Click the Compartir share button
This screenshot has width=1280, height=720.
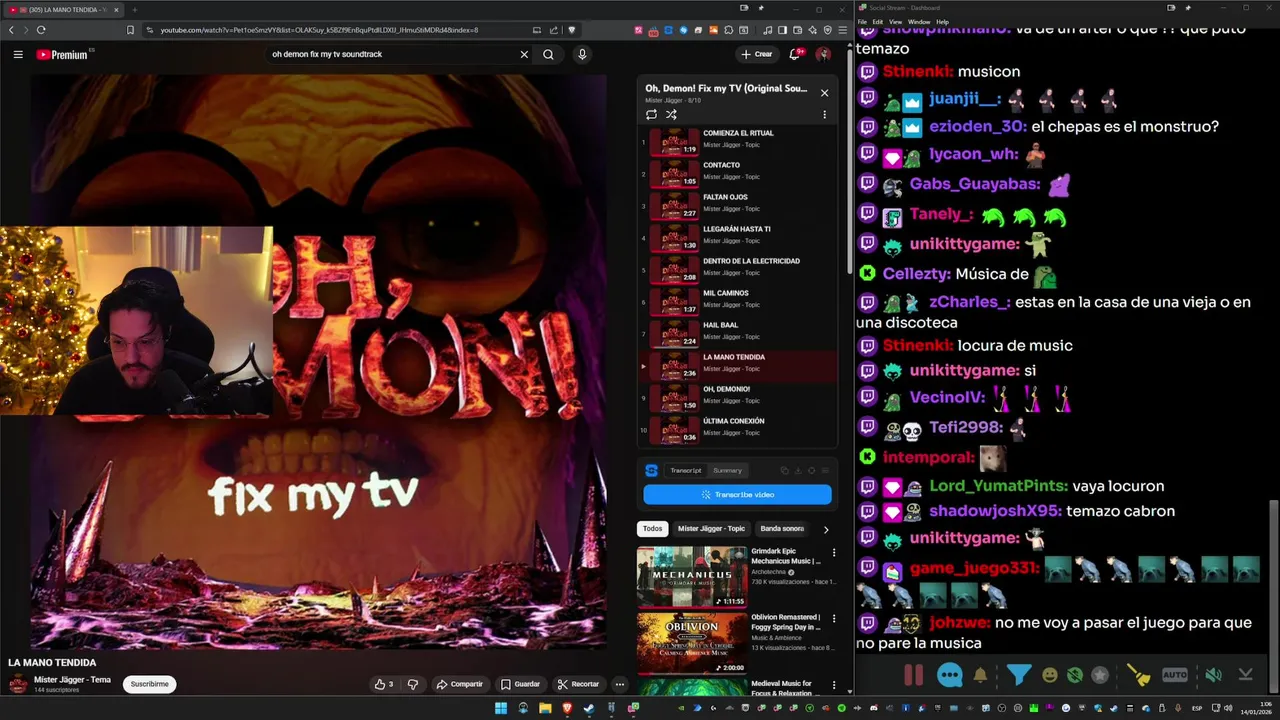(460, 684)
